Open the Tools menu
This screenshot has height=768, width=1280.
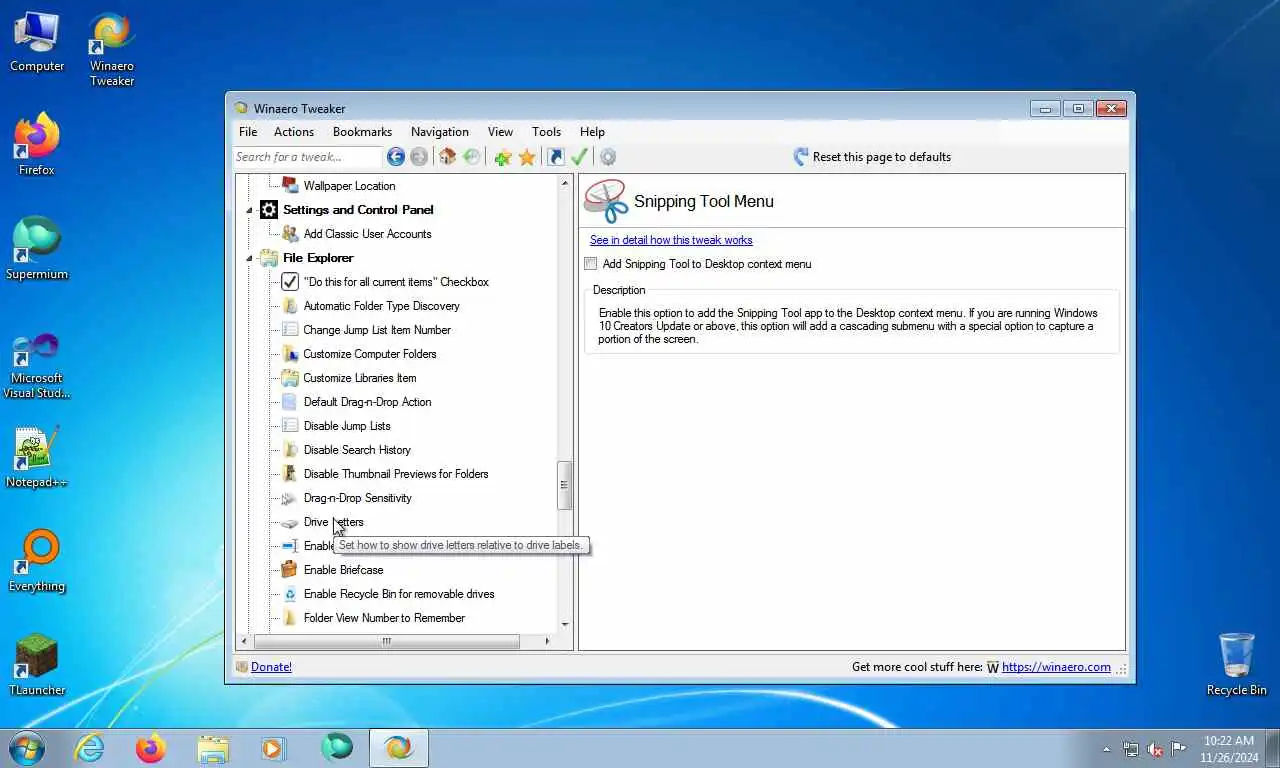tap(546, 132)
